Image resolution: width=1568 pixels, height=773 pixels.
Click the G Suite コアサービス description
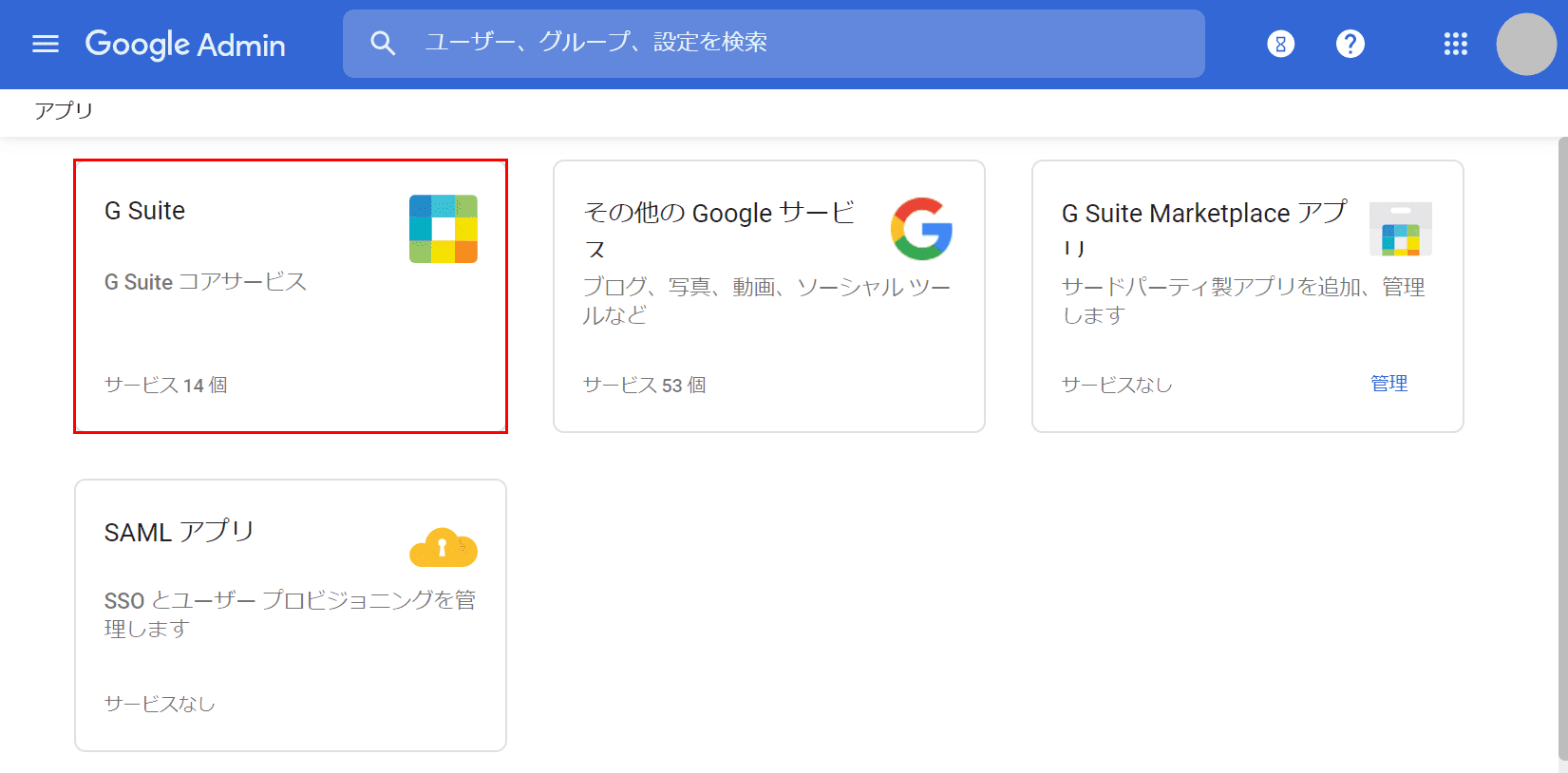(x=205, y=282)
